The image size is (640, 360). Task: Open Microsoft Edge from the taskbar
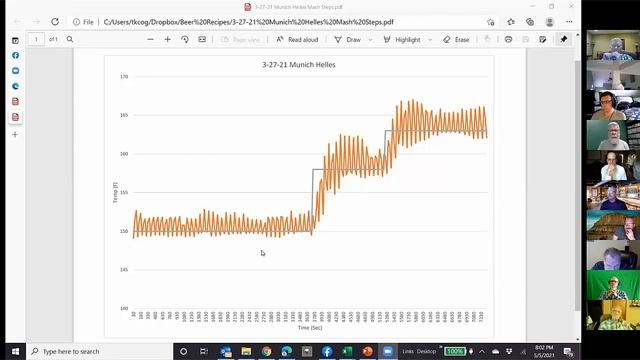(287, 351)
